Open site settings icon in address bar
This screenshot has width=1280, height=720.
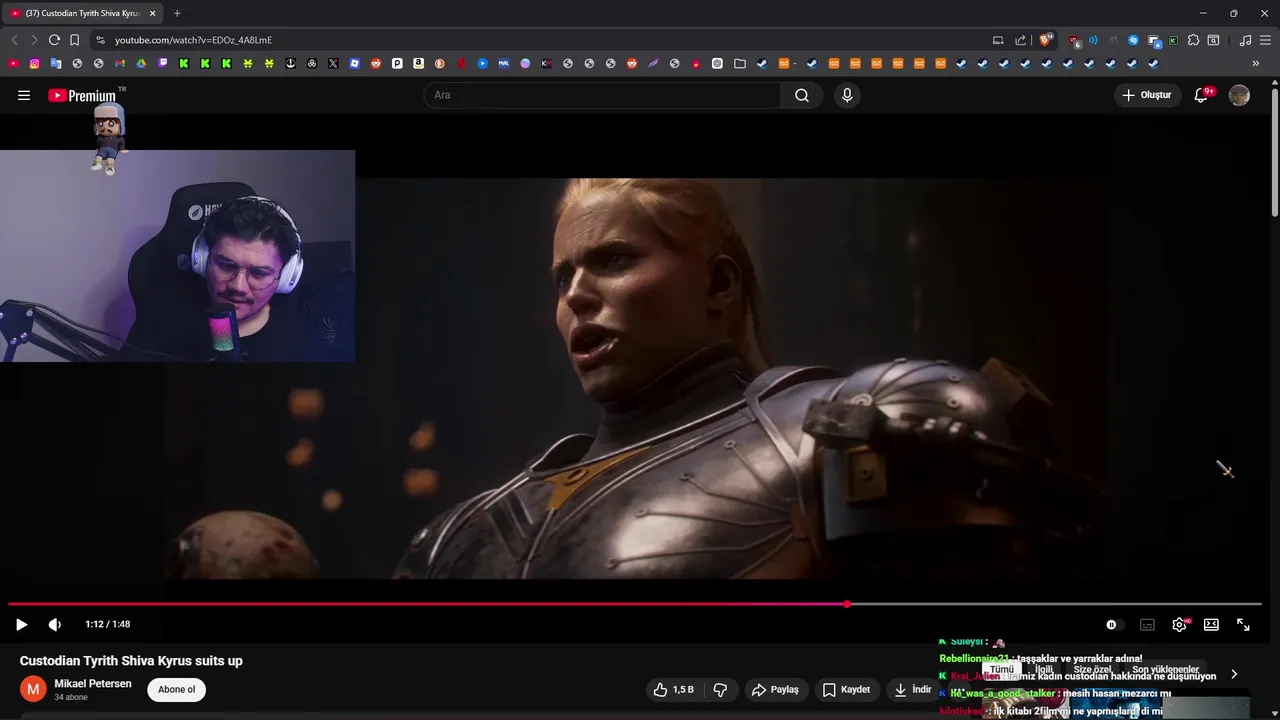click(x=100, y=40)
